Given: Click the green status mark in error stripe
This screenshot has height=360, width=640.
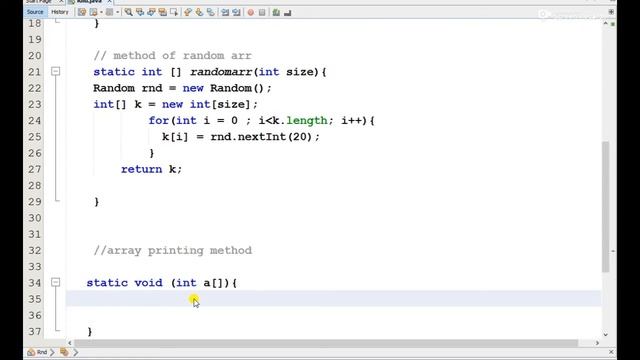Looking at the screenshot, I should (x=613, y=24).
